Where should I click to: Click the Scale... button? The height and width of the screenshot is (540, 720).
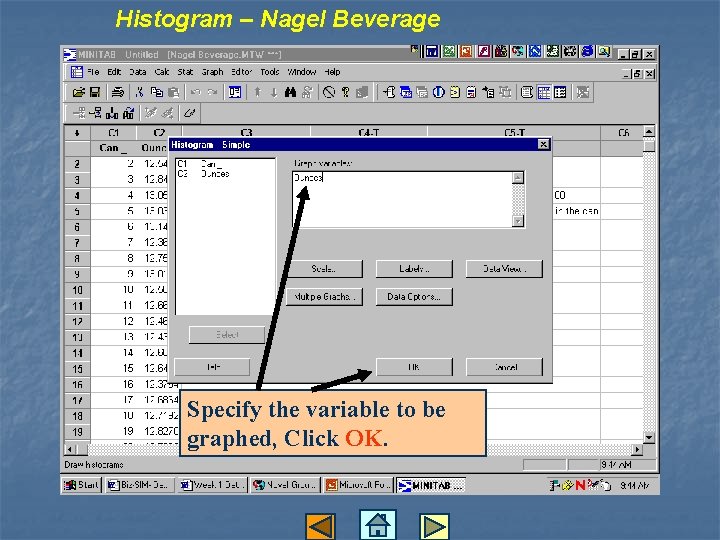coord(324,269)
